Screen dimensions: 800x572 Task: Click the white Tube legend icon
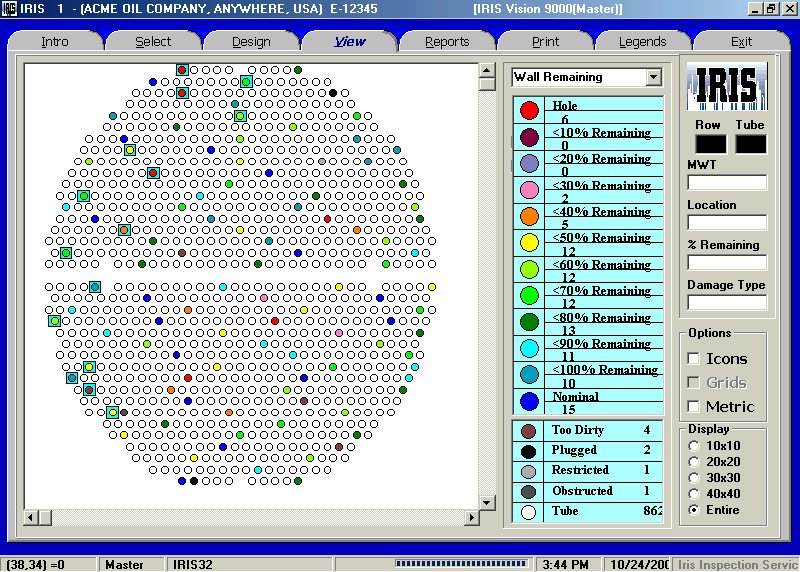[529, 512]
